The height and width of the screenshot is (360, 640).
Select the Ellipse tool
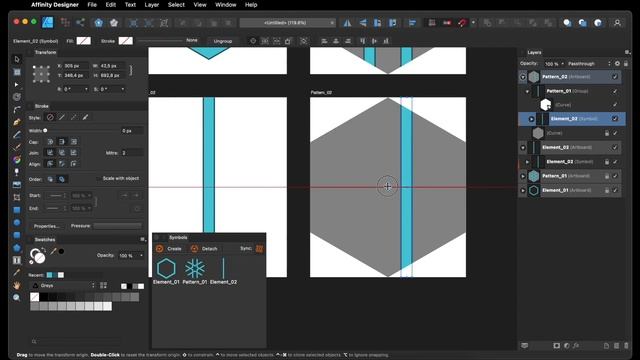pyautogui.click(x=17, y=222)
